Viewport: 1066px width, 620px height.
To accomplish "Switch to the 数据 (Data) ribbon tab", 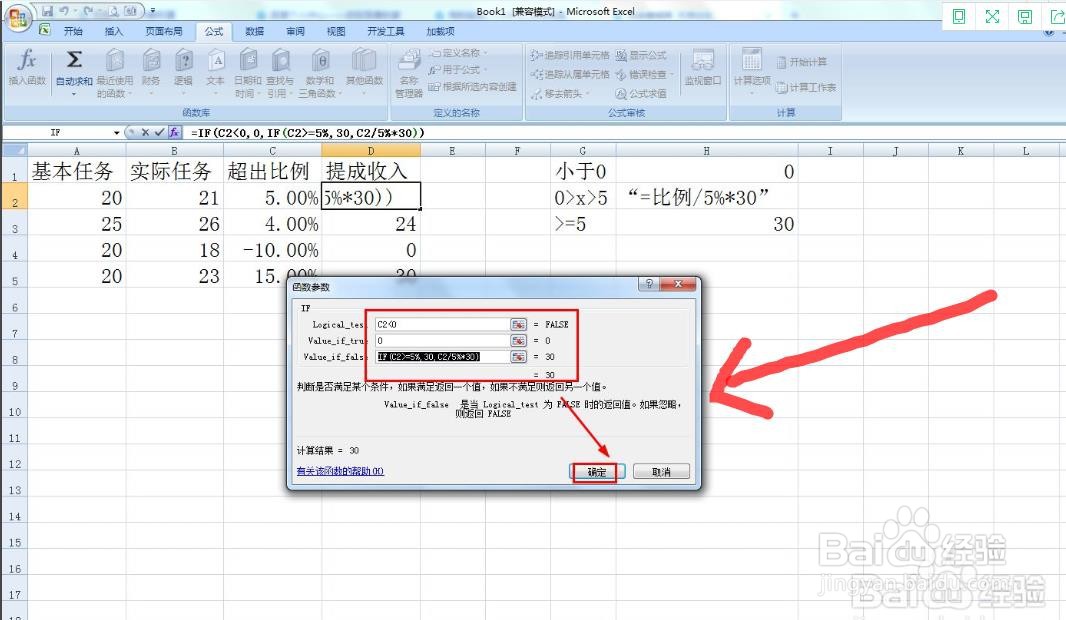I will point(253,31).
